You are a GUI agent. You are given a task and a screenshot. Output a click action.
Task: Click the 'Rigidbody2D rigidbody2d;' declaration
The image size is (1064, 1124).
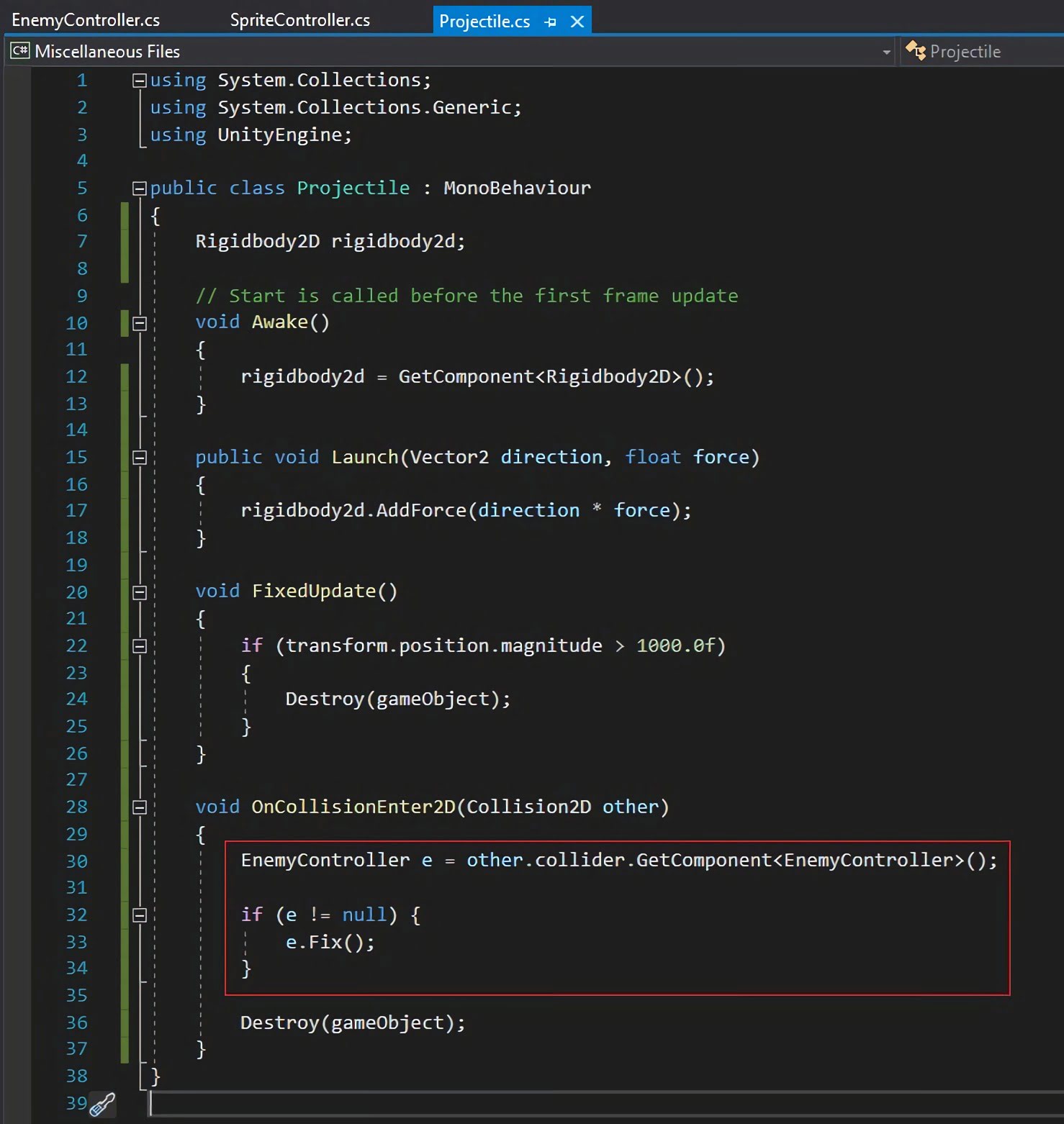(x=330, y=241)
